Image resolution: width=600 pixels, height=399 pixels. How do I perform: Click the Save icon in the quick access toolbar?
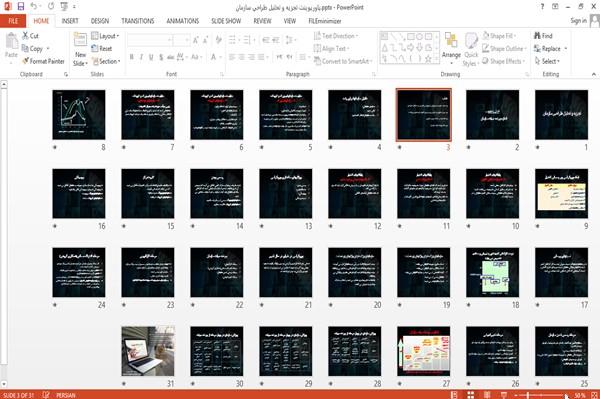tap(21, 6)
